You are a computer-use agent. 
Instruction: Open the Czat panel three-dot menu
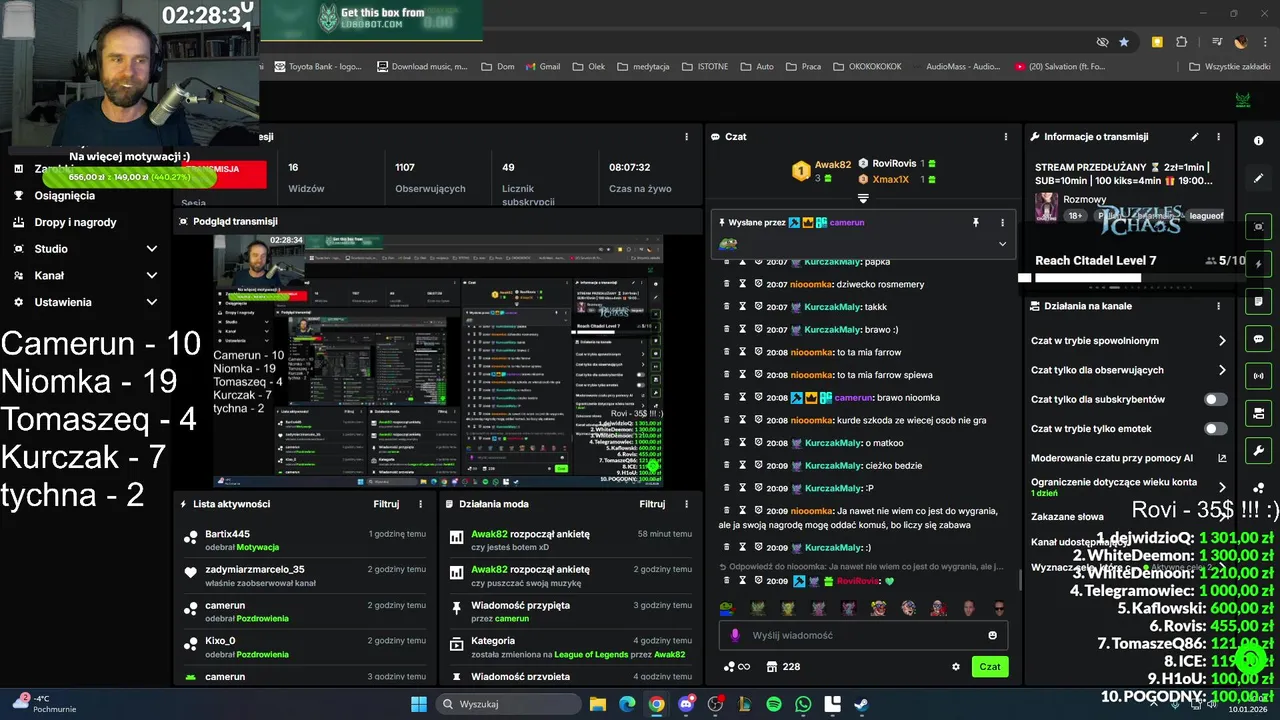point(1005,137)
